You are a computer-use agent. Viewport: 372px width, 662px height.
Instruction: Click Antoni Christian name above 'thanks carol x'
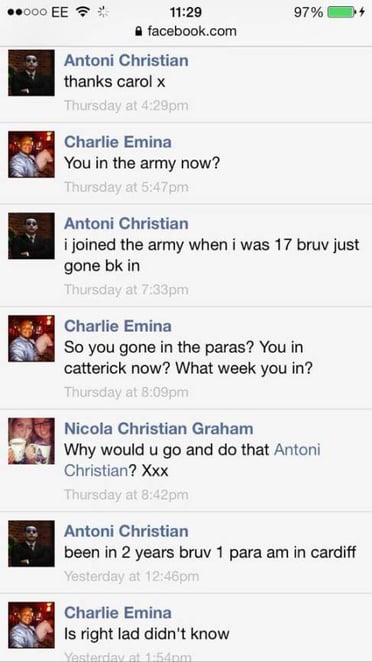tap(126, 60)
